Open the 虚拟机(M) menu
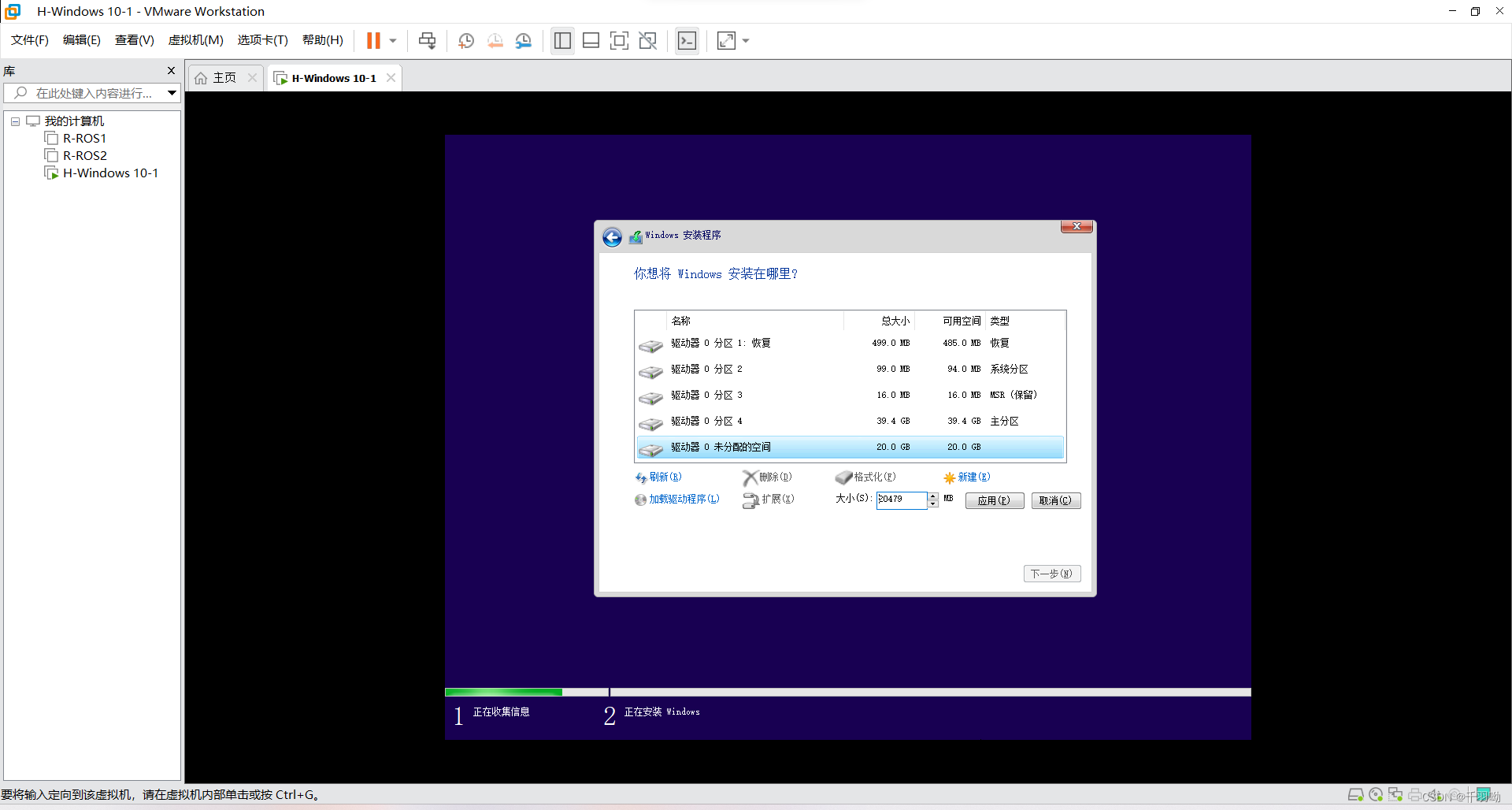 196,40
